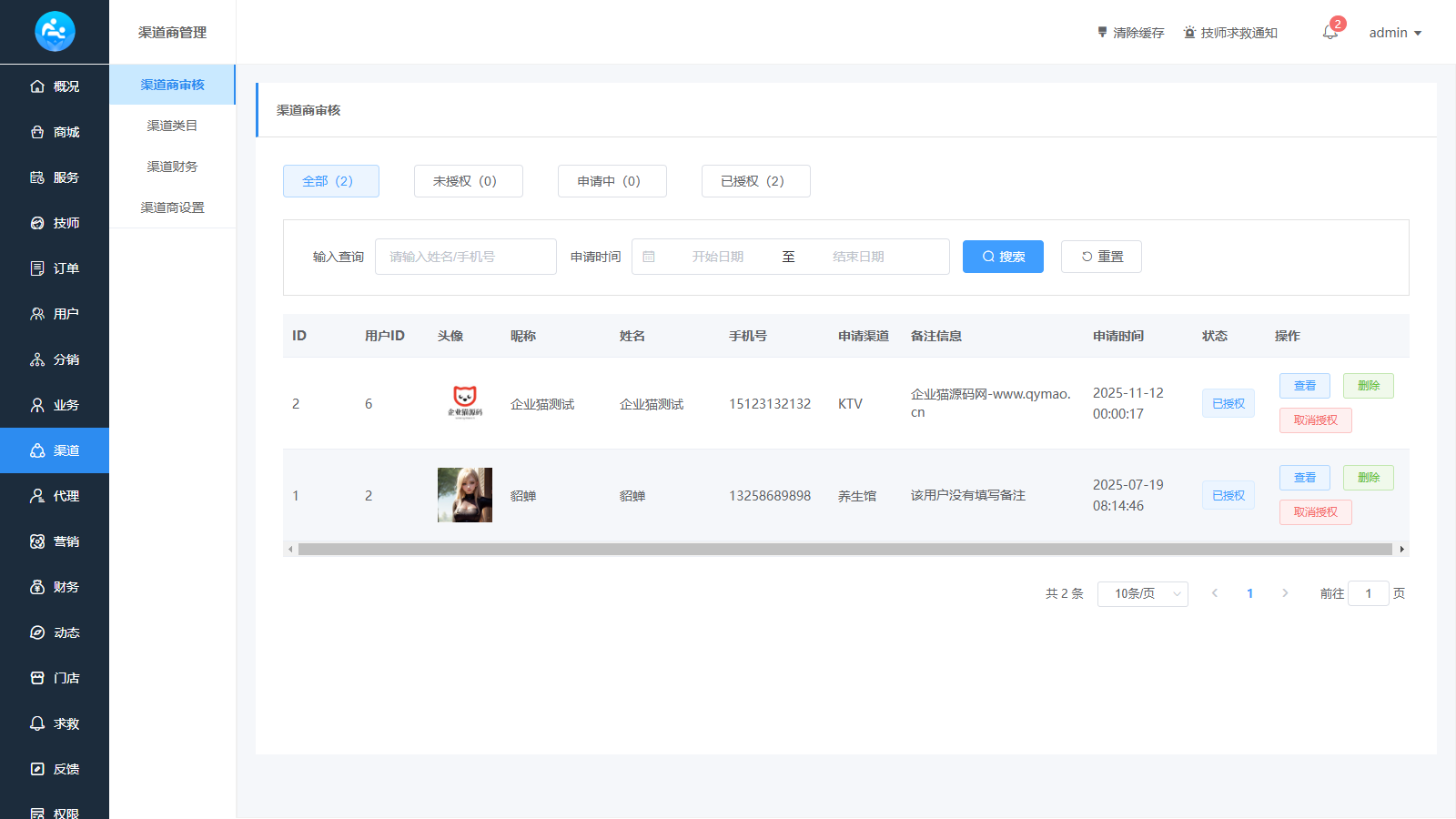Open the 技师求救通知 alert link
The width and height of the screenshot is (1456, 819).
pos(1230,33)
